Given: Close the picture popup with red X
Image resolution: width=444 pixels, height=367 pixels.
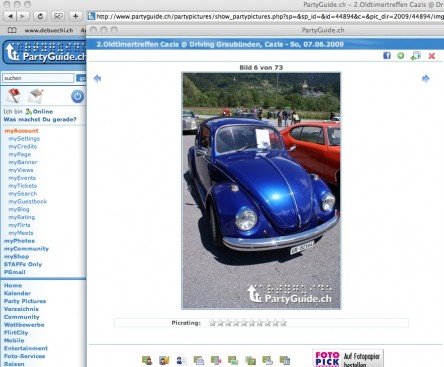Looking at the screenshot, I should 432,56.
